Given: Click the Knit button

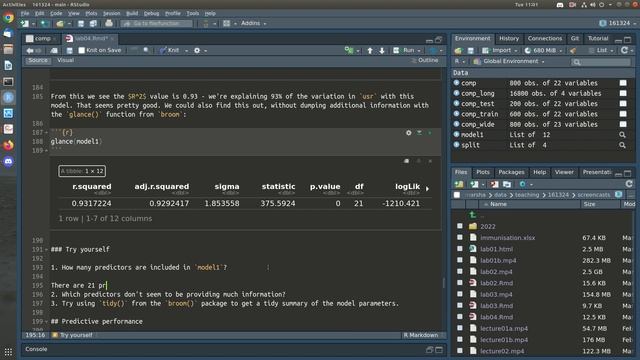Looking at the screenshot, I should (x=169, y=50).
